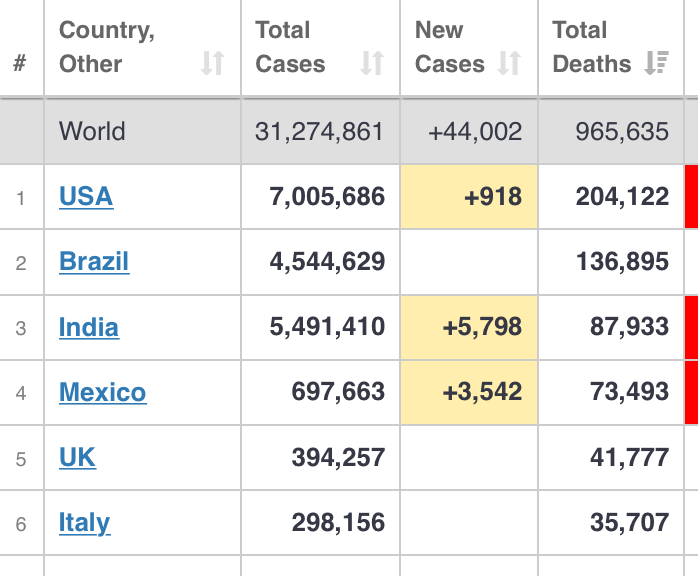The image size is (698, 576).
Task: Open the Italy country link
Action: coord(85,523)
